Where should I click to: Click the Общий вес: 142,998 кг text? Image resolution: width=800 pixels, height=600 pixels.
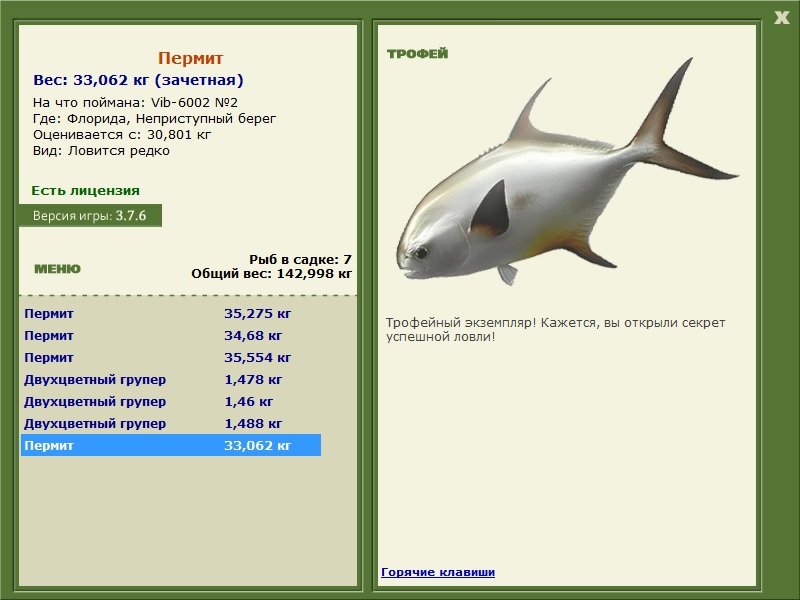point(271,273)
